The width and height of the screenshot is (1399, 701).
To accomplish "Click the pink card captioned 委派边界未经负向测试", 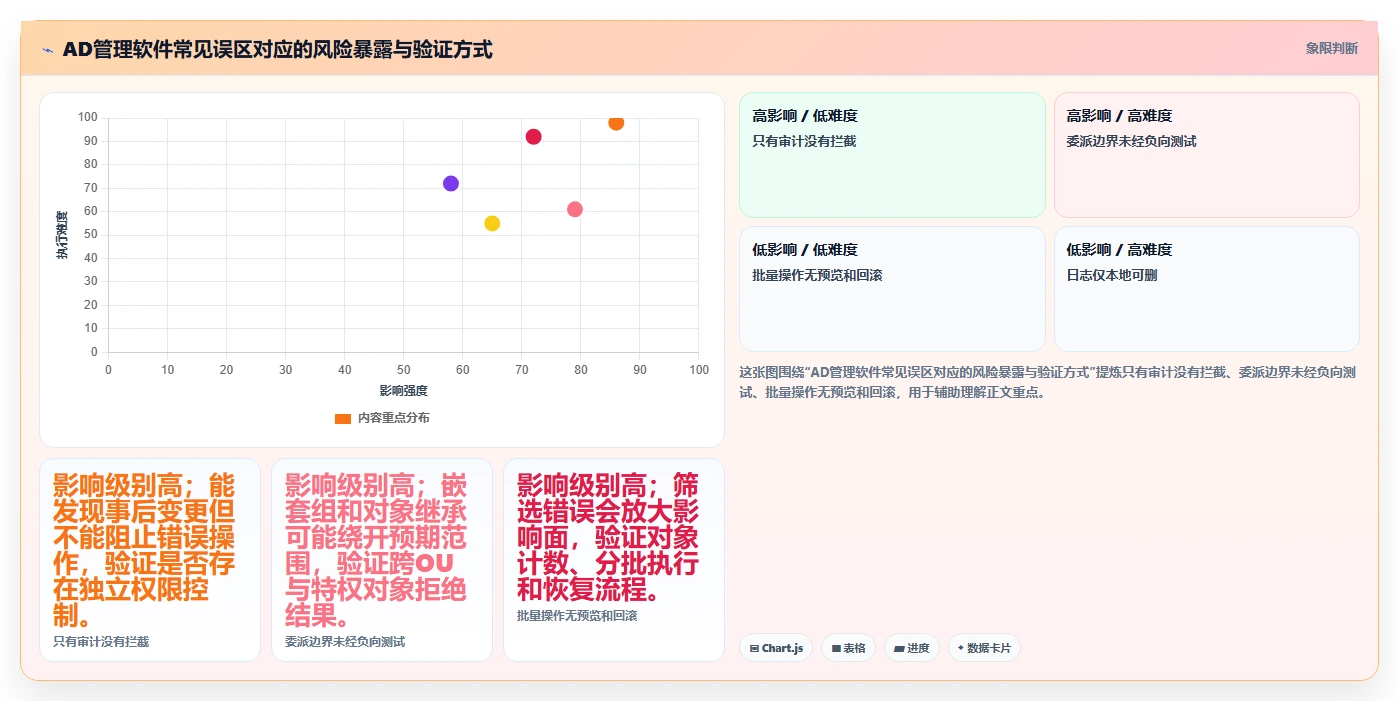I will (382, 560).
